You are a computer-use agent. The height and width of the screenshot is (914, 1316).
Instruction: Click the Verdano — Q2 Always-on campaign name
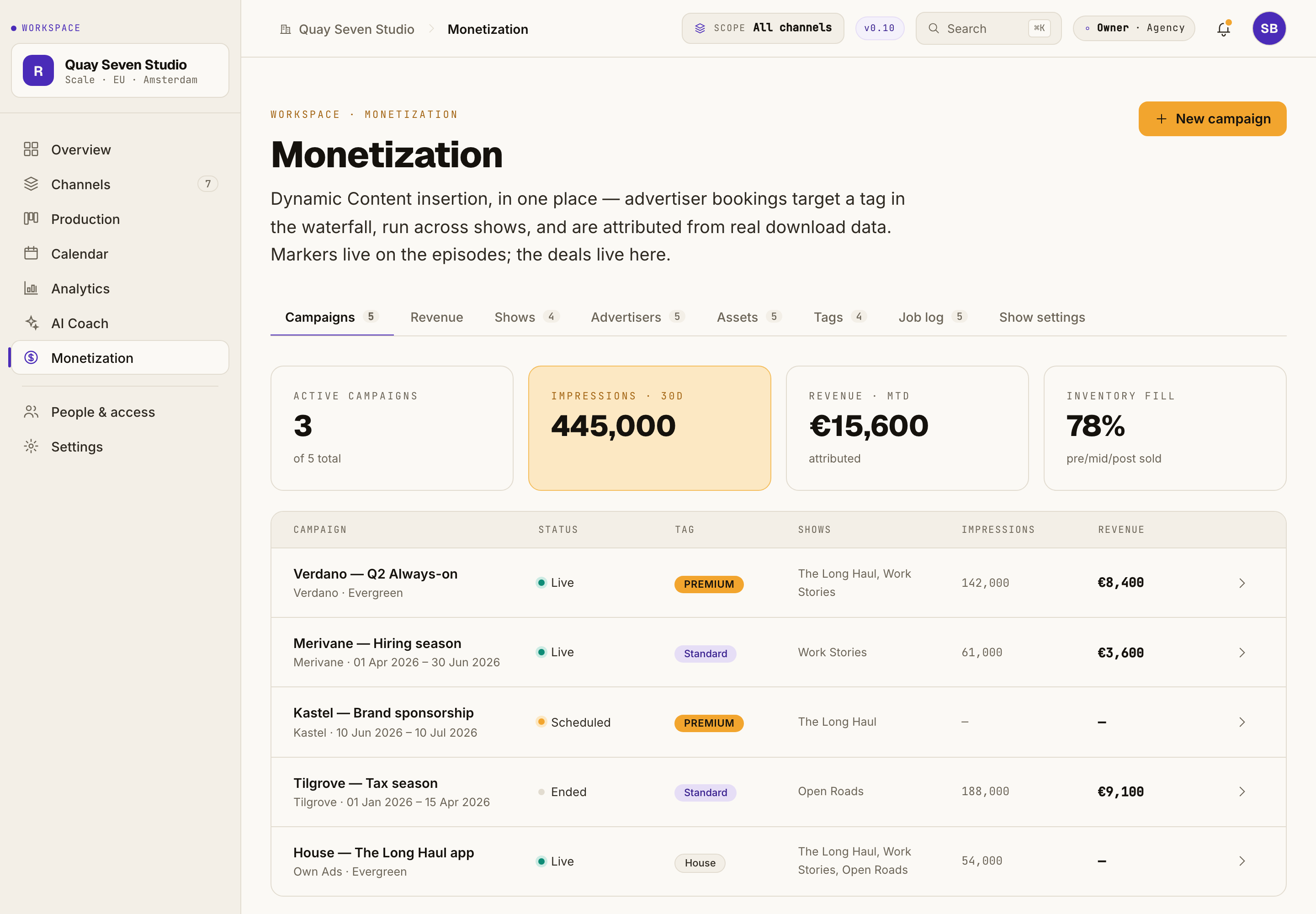coord(376,574)
